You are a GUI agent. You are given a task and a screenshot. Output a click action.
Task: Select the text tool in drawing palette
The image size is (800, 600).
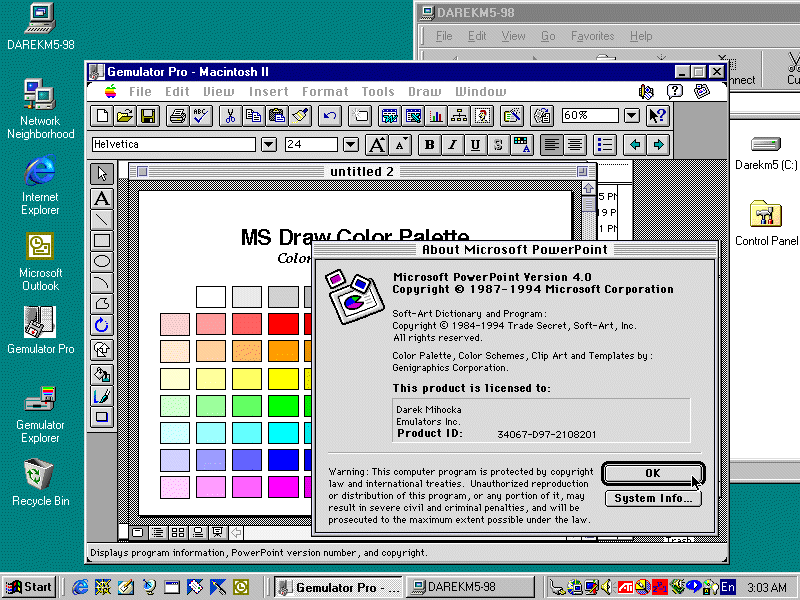pyautogui.click(x=102, y=198)
